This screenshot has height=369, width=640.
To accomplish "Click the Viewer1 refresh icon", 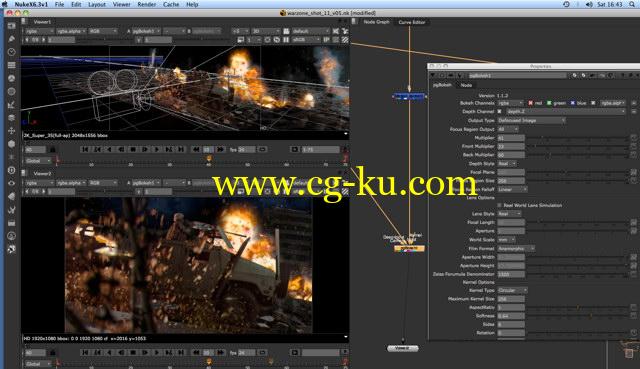I will click(277, 40).
